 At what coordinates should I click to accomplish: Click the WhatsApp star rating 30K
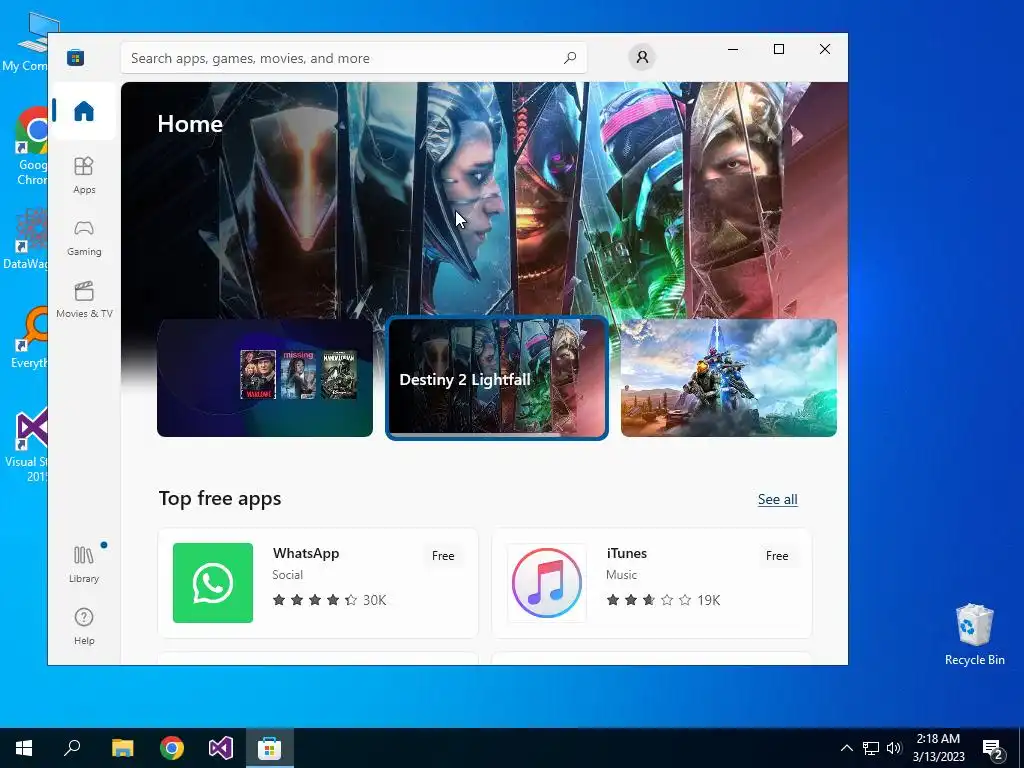pyautogui.click(x=329, y=600)
